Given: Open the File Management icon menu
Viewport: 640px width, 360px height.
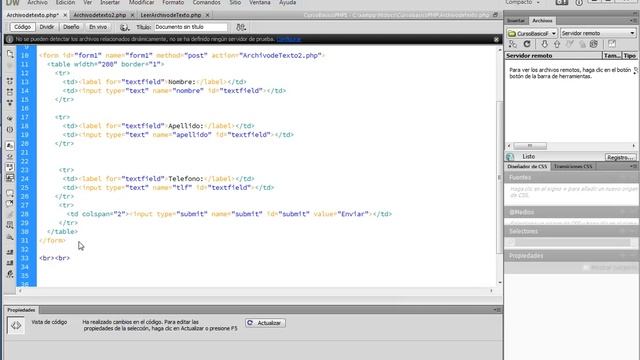Looking at the screenshot, I should tap(241, 27).
